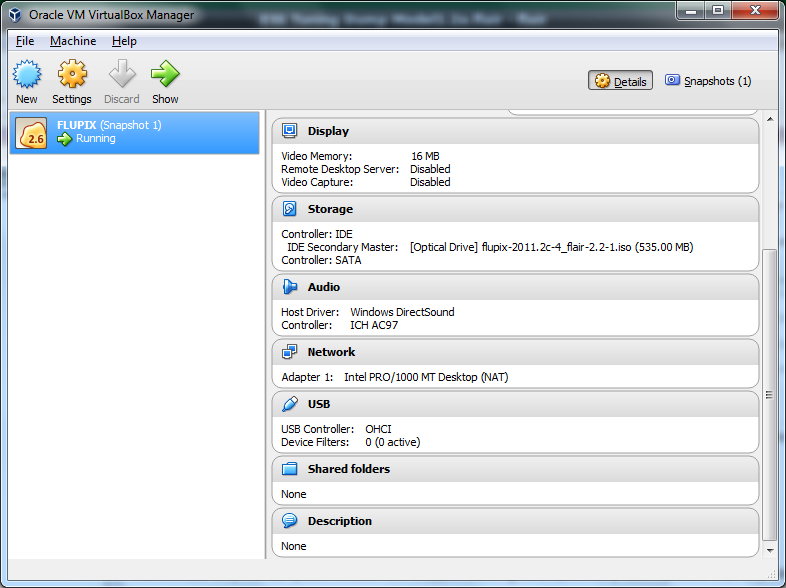The width and height of the screenshot is (786, 588).
Task: Click the Description section title
Action: tap(340, 521)
